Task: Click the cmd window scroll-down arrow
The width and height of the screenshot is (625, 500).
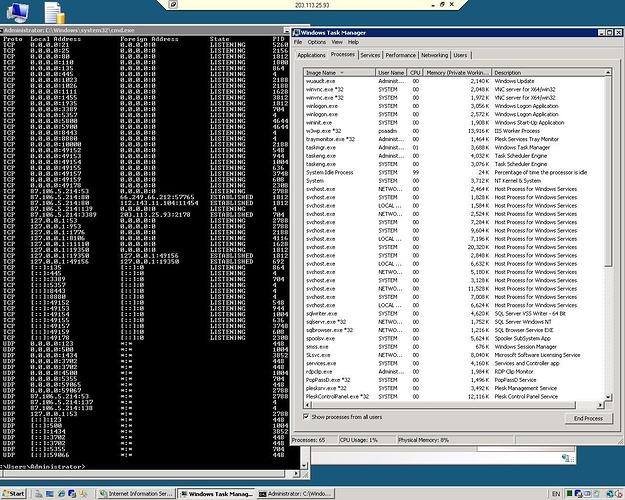Action: pos(305,465)
